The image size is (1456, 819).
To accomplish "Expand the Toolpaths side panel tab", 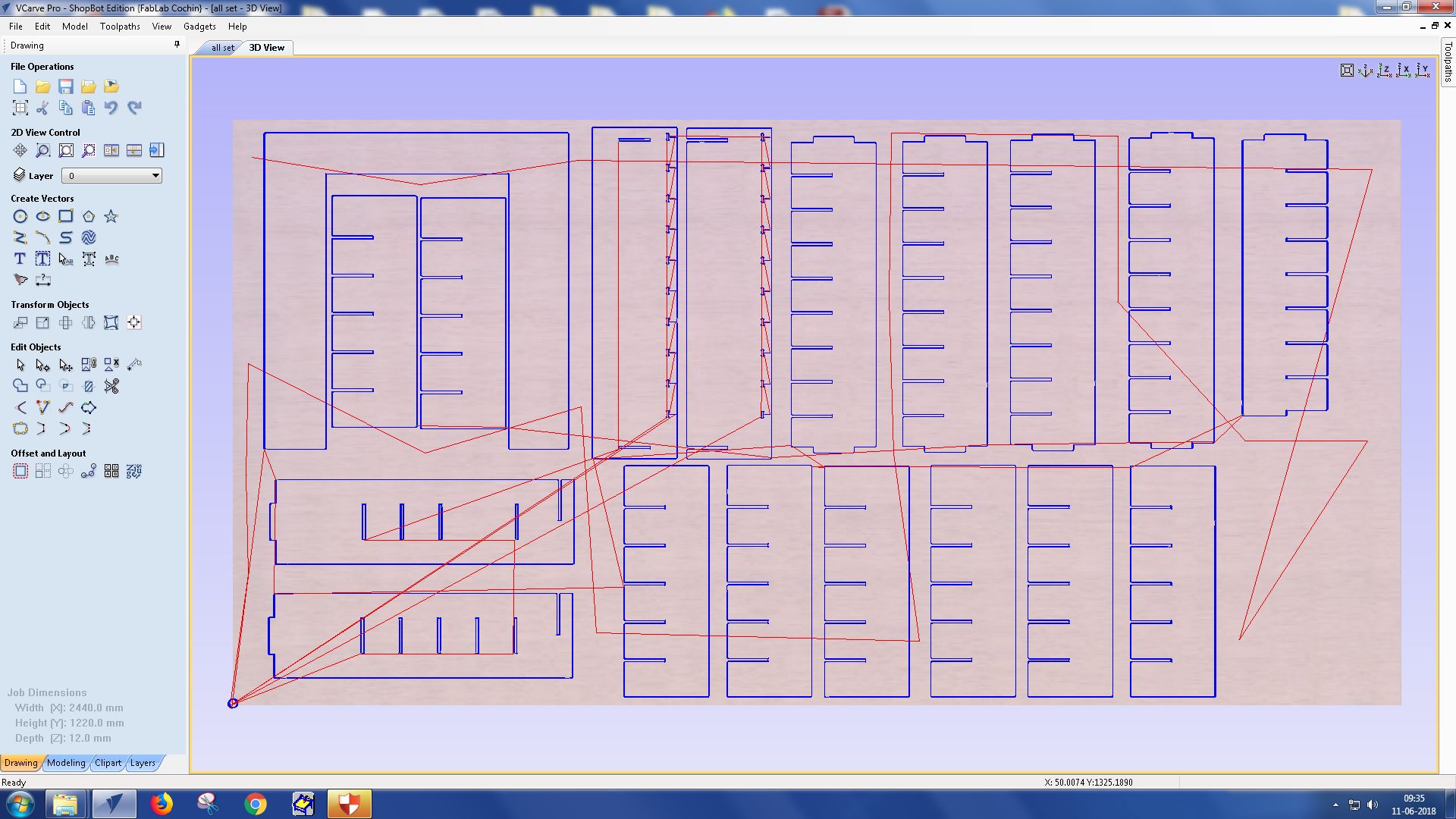I will click(x=1448, y=62).
